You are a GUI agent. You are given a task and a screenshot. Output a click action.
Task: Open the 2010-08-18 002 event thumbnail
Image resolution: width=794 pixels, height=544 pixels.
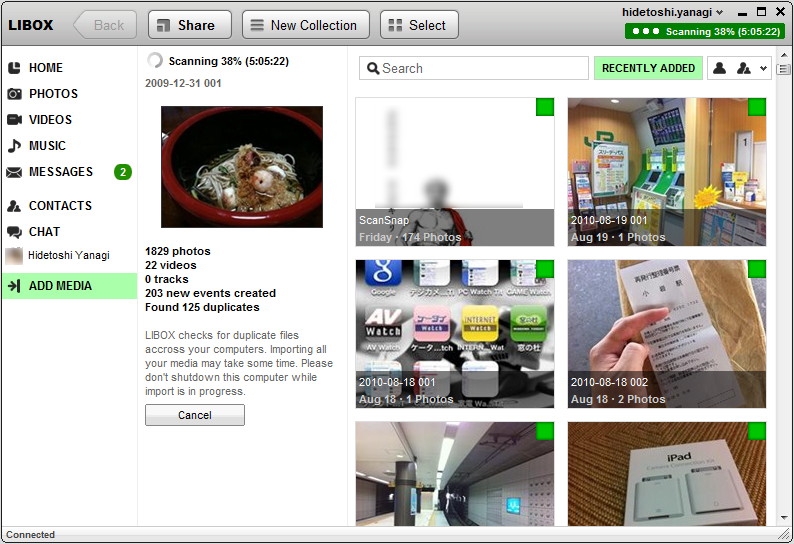[667, 334]
